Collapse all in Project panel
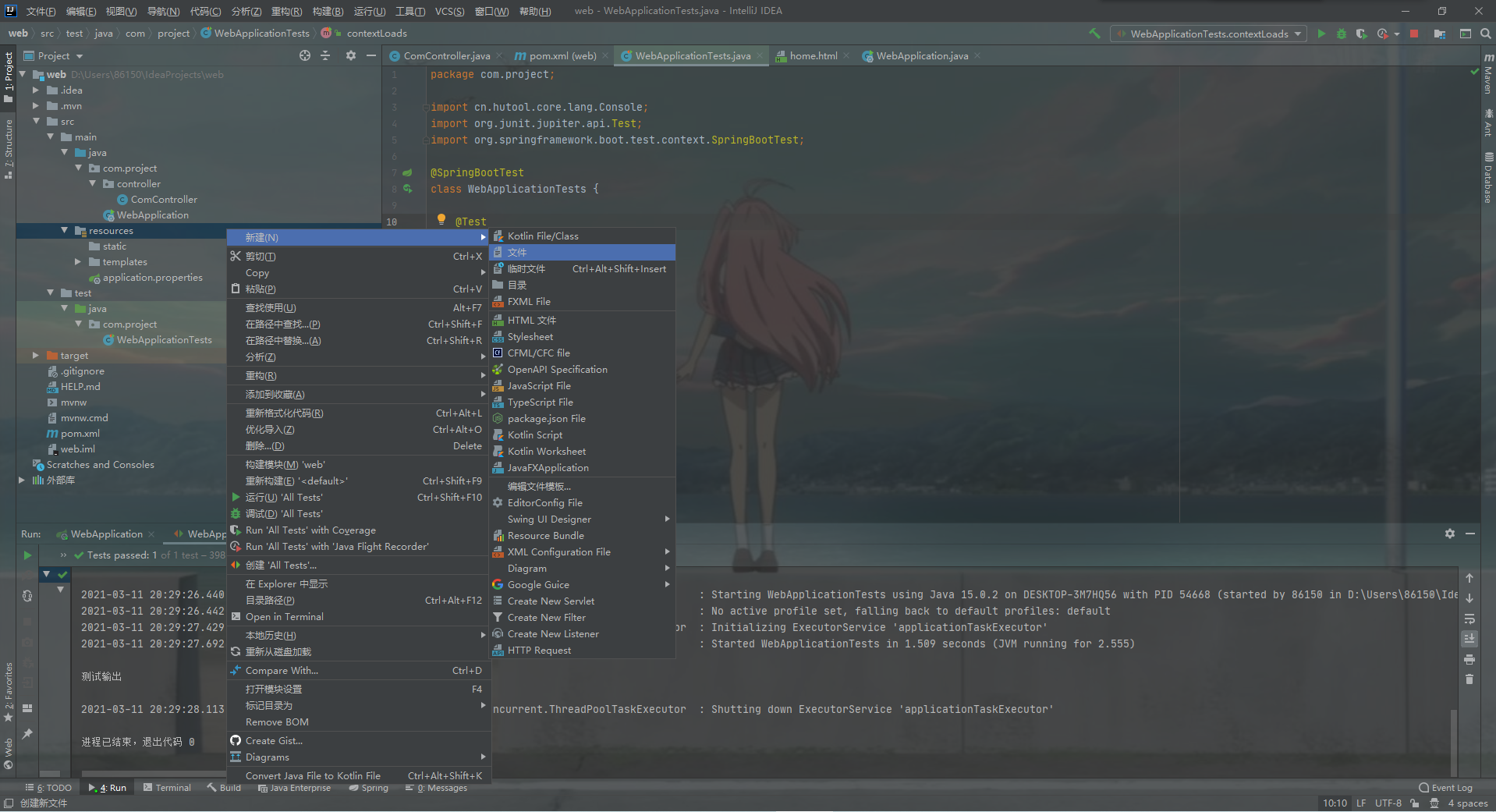Viewport: 1496px width, 812px height. tap(326, 55)
